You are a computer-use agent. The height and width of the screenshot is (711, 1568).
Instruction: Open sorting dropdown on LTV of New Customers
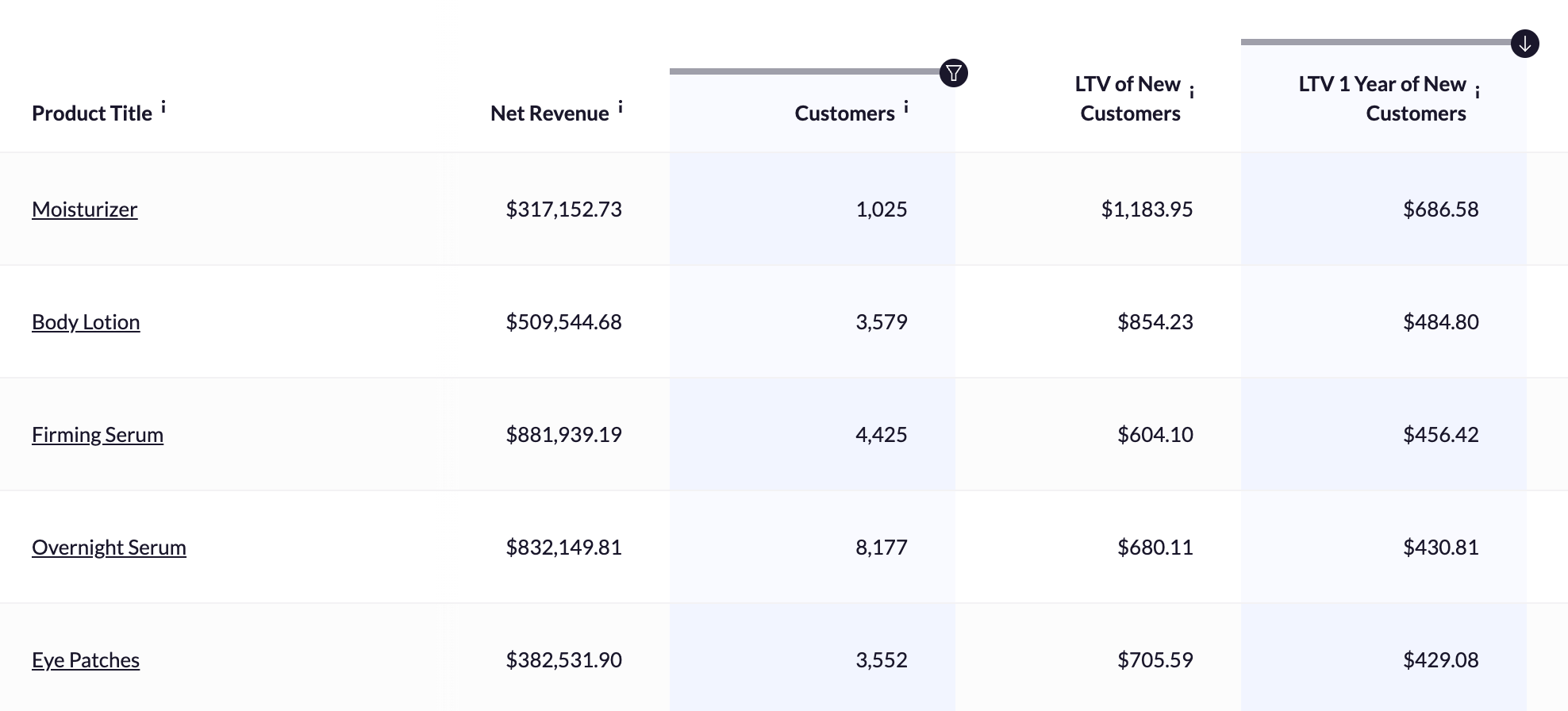coord(1130,98)
